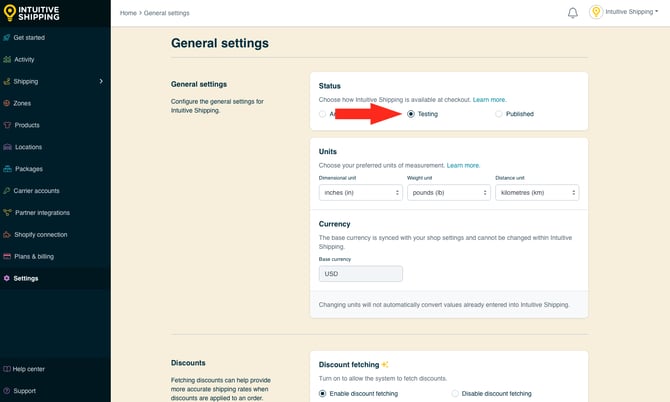Select Disable discount fetching option

455,393
